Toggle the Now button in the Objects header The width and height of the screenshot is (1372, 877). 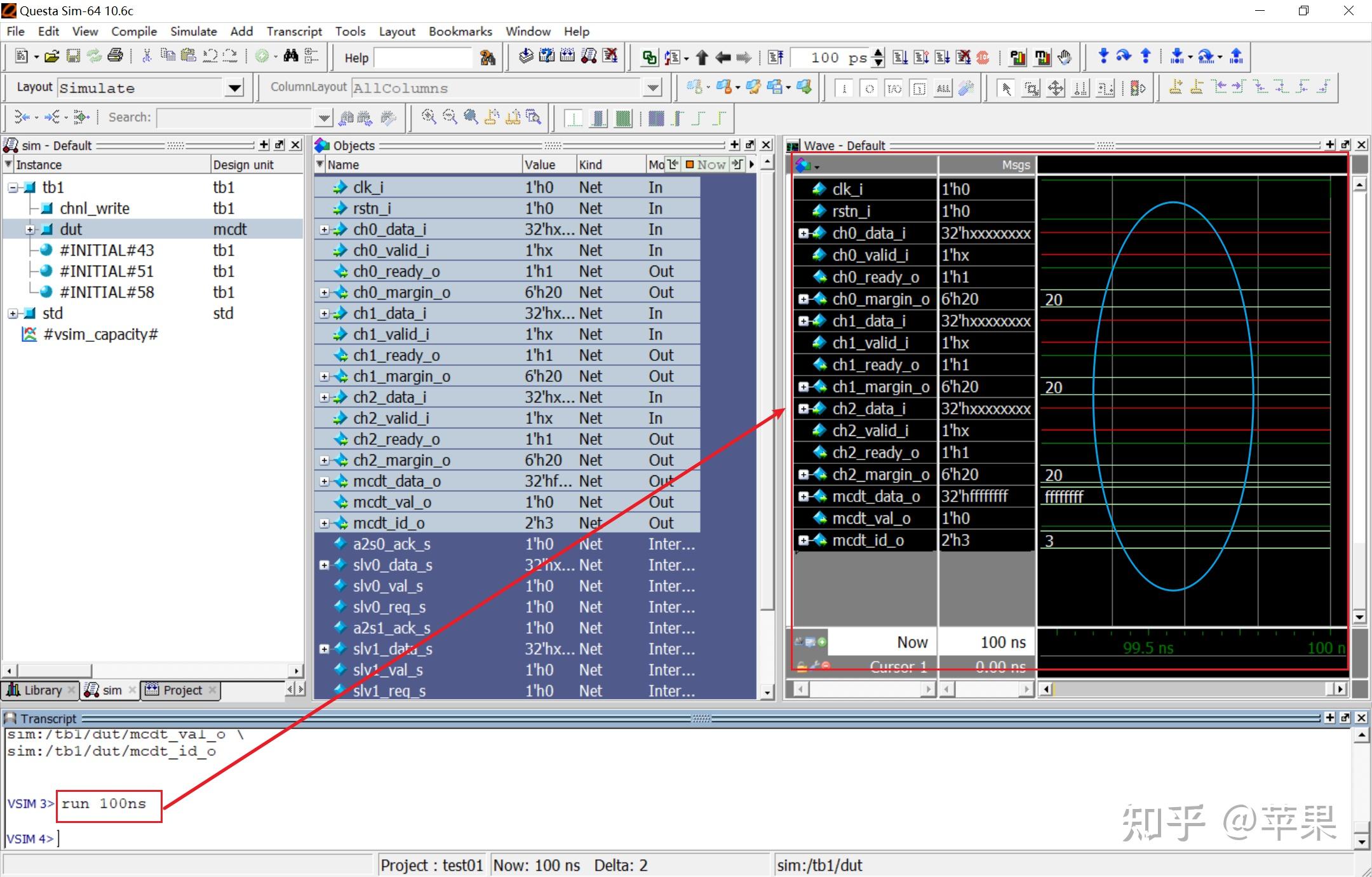706,165
